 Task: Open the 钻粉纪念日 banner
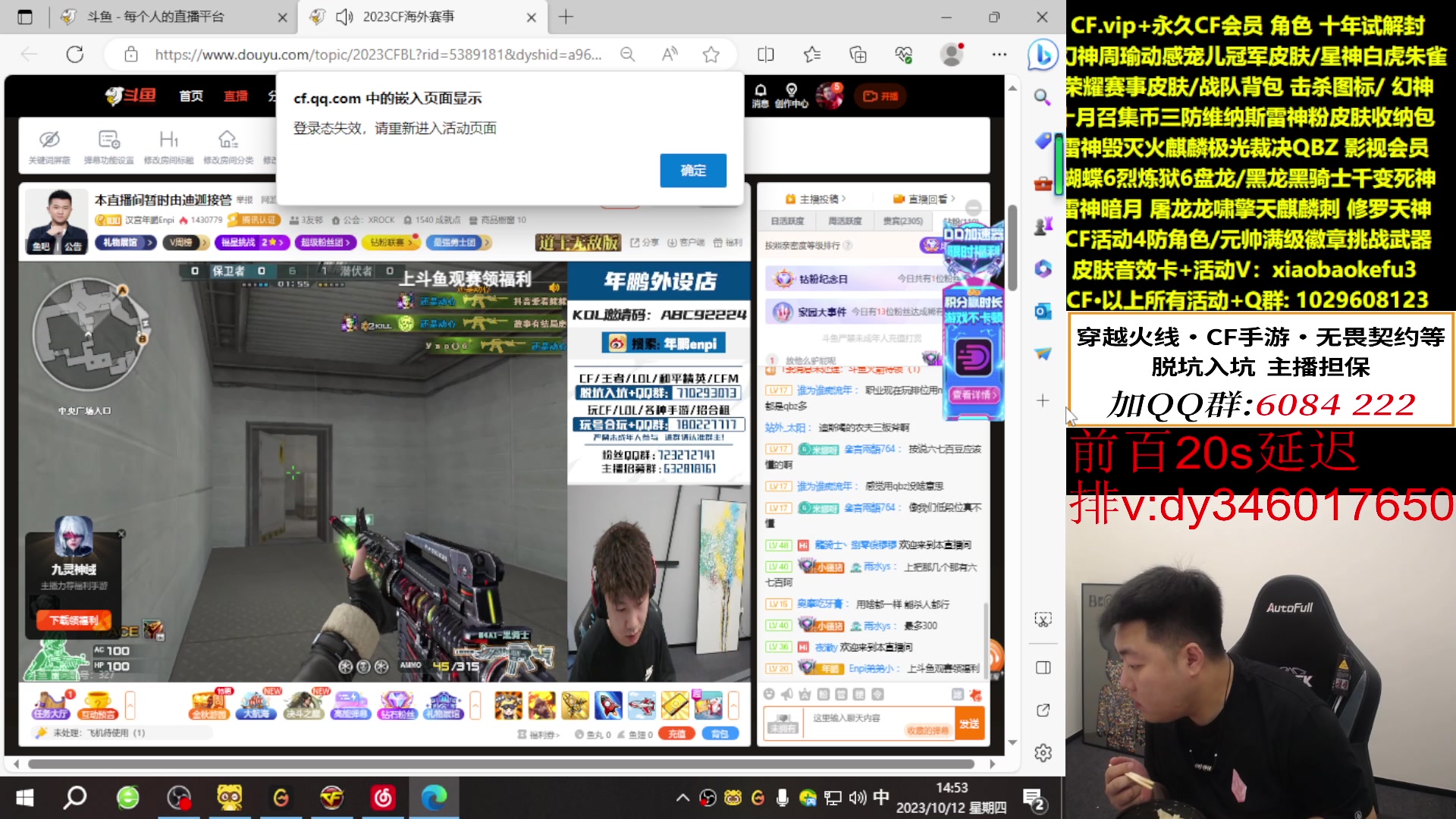click(853, 278)
